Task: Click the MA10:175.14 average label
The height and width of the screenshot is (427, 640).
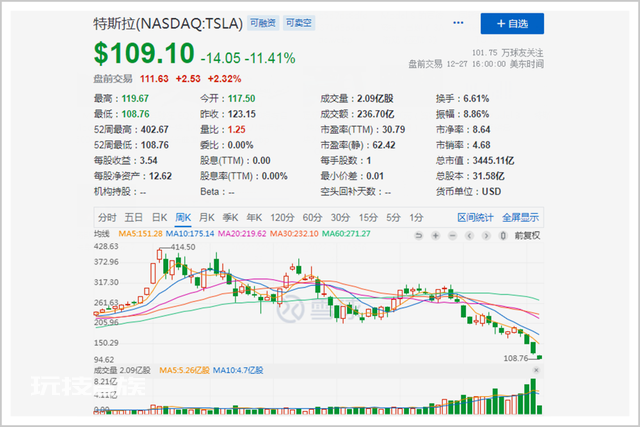Action: [190, 234]
